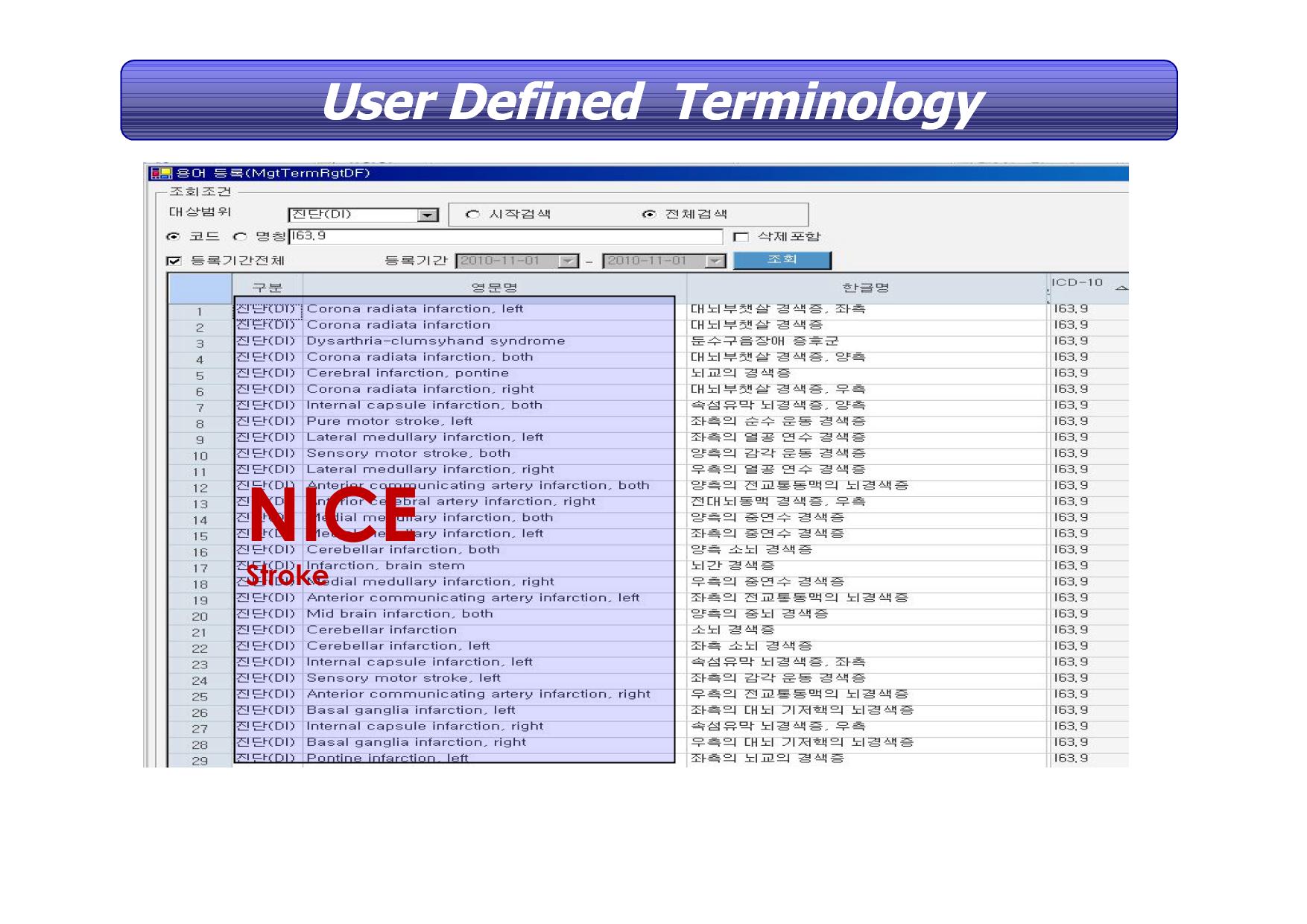The height and width of the screenshot is (924, 1307).
Task: Select 'Cerebellar infarction, both' cell
Action: click(494, 550)
